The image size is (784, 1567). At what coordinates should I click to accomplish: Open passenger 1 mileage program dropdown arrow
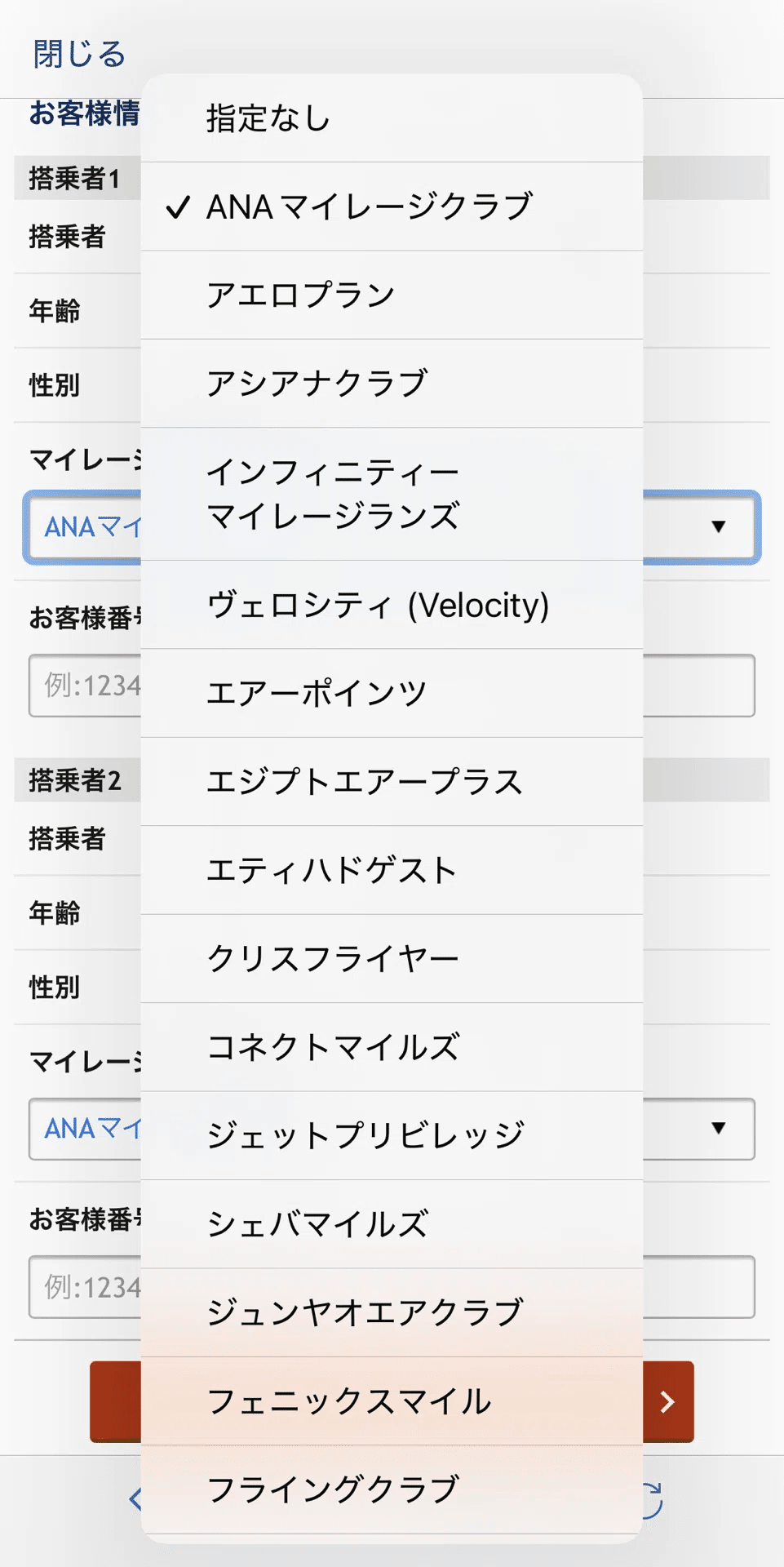[718, 527]
